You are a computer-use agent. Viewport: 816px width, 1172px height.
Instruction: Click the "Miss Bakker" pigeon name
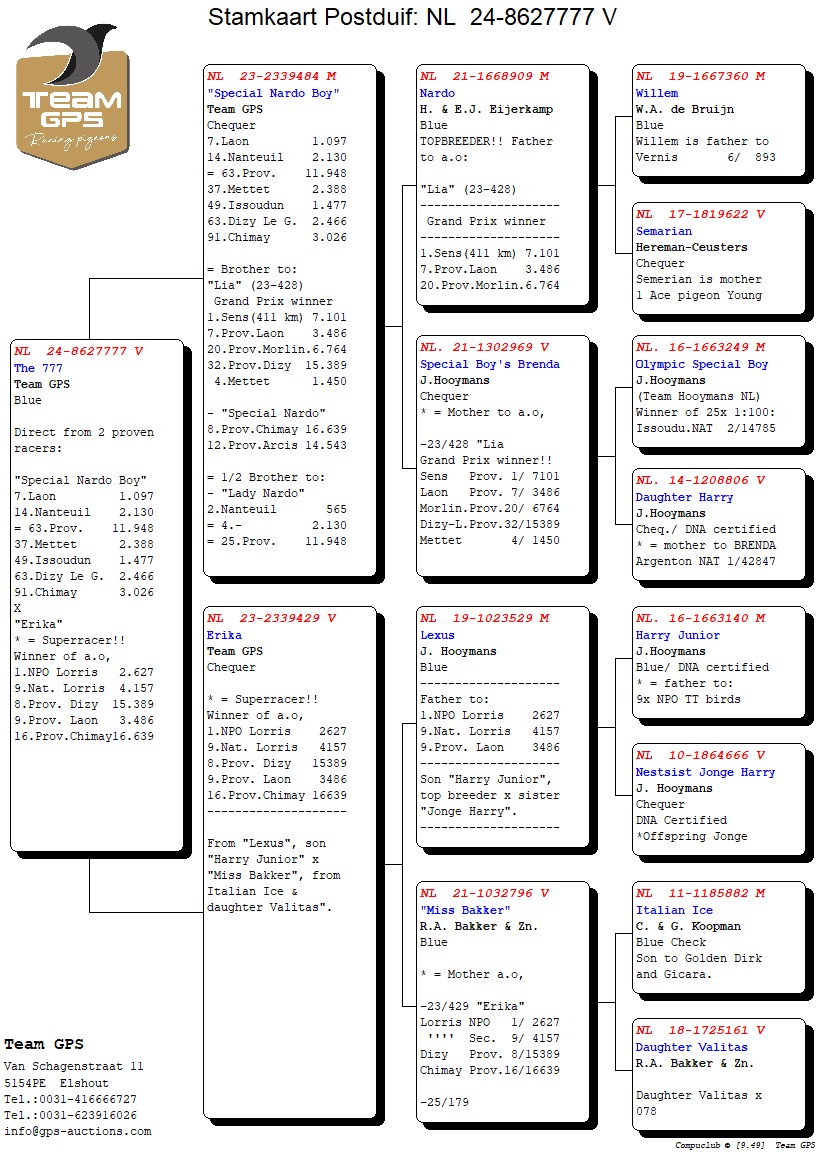pos(464,910)
